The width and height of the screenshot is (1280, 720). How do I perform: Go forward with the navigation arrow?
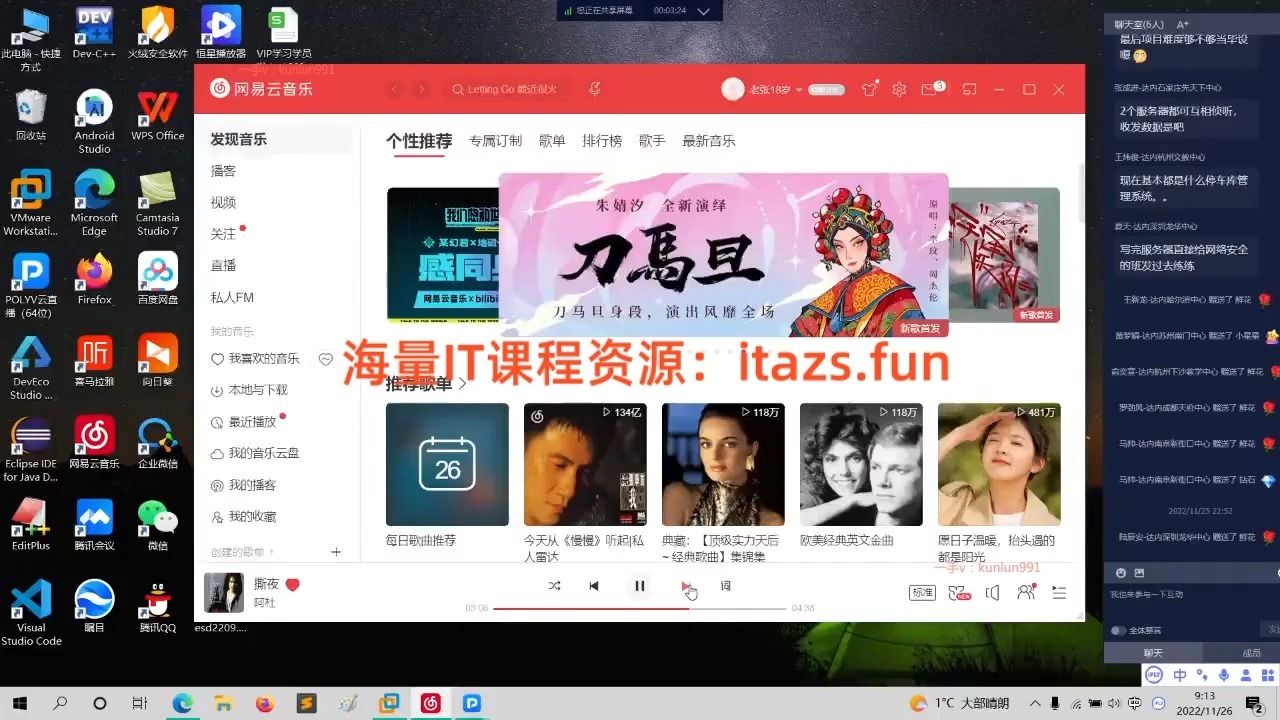[422, 90]
